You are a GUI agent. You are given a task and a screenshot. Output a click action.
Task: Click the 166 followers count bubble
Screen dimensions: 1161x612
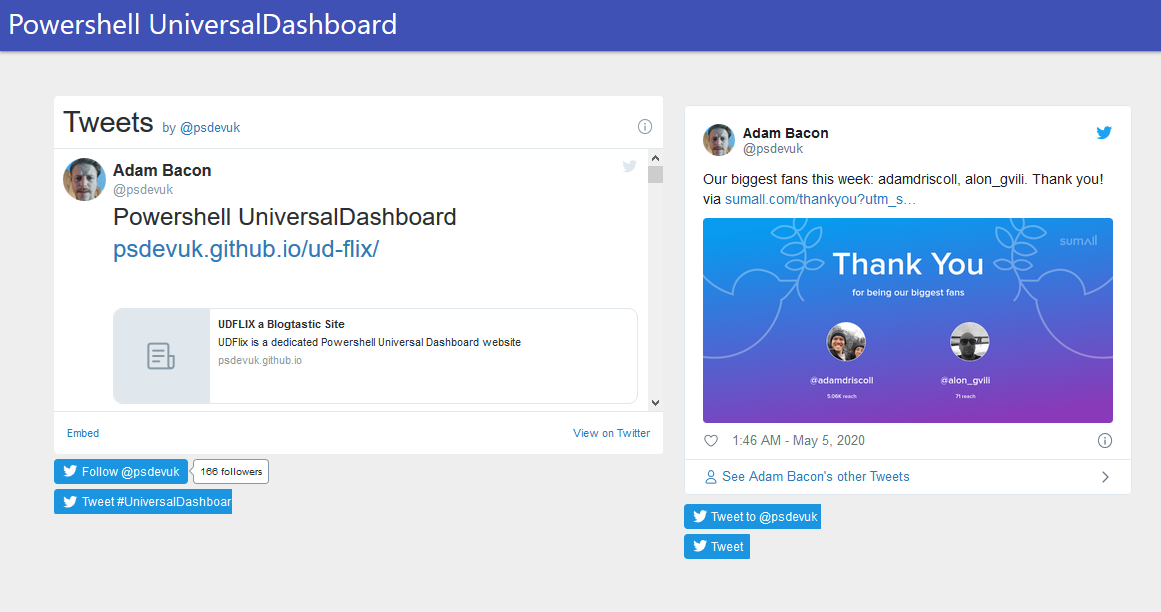231,471
